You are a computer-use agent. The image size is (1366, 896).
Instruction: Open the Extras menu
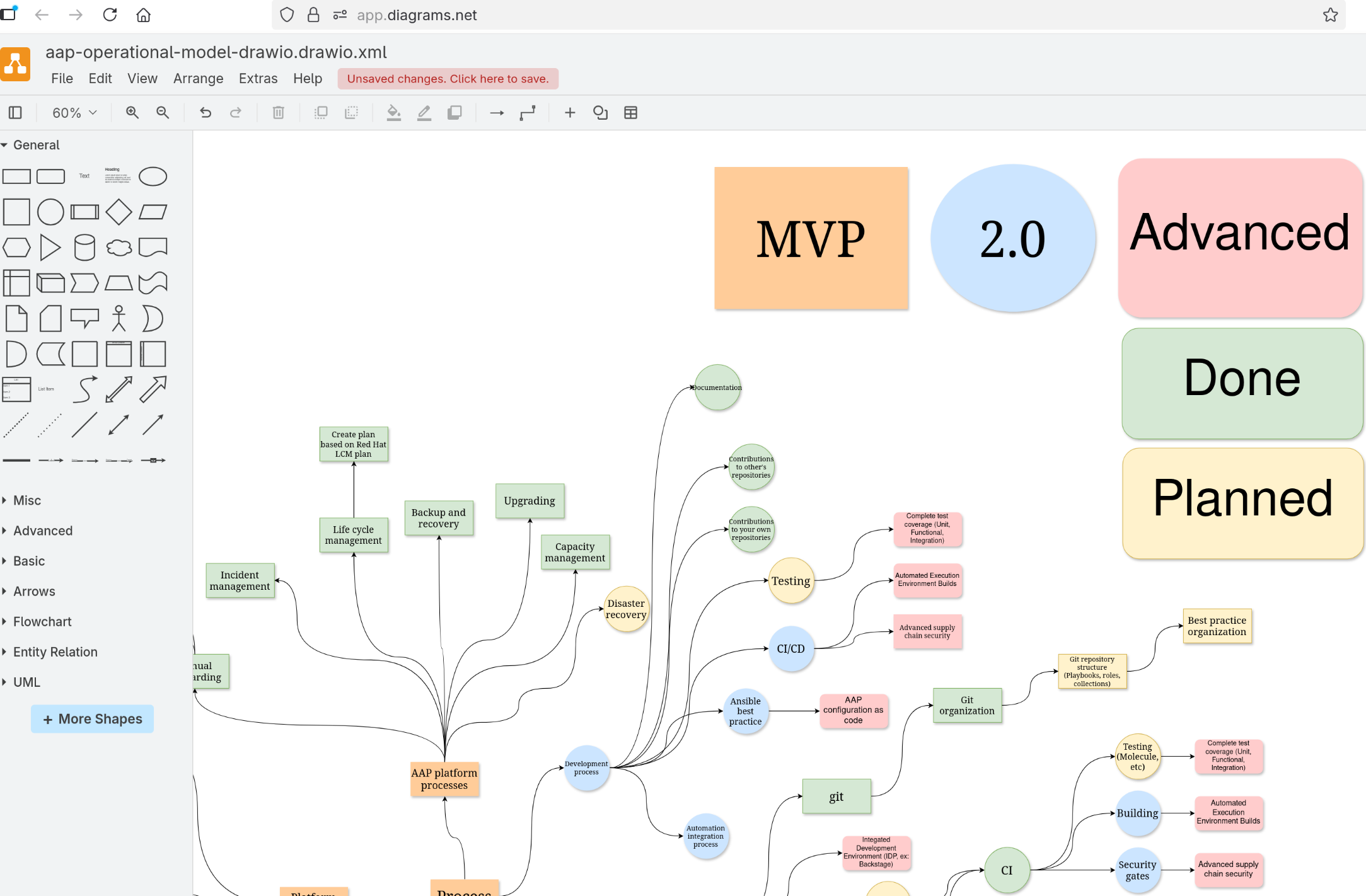pyautogui.click(x=258, y=79)
